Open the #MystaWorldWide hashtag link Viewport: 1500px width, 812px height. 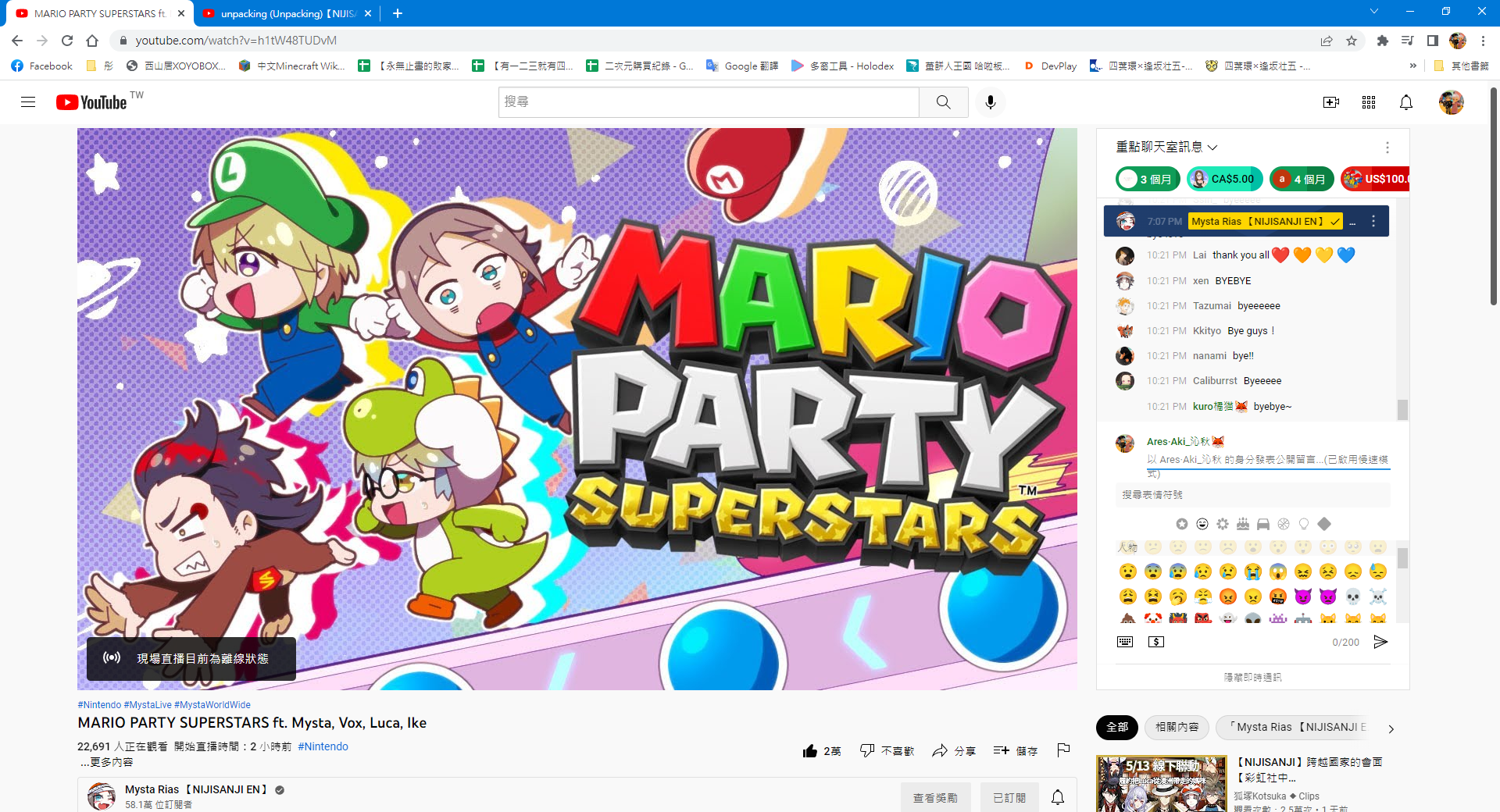[x=212, y=705]
